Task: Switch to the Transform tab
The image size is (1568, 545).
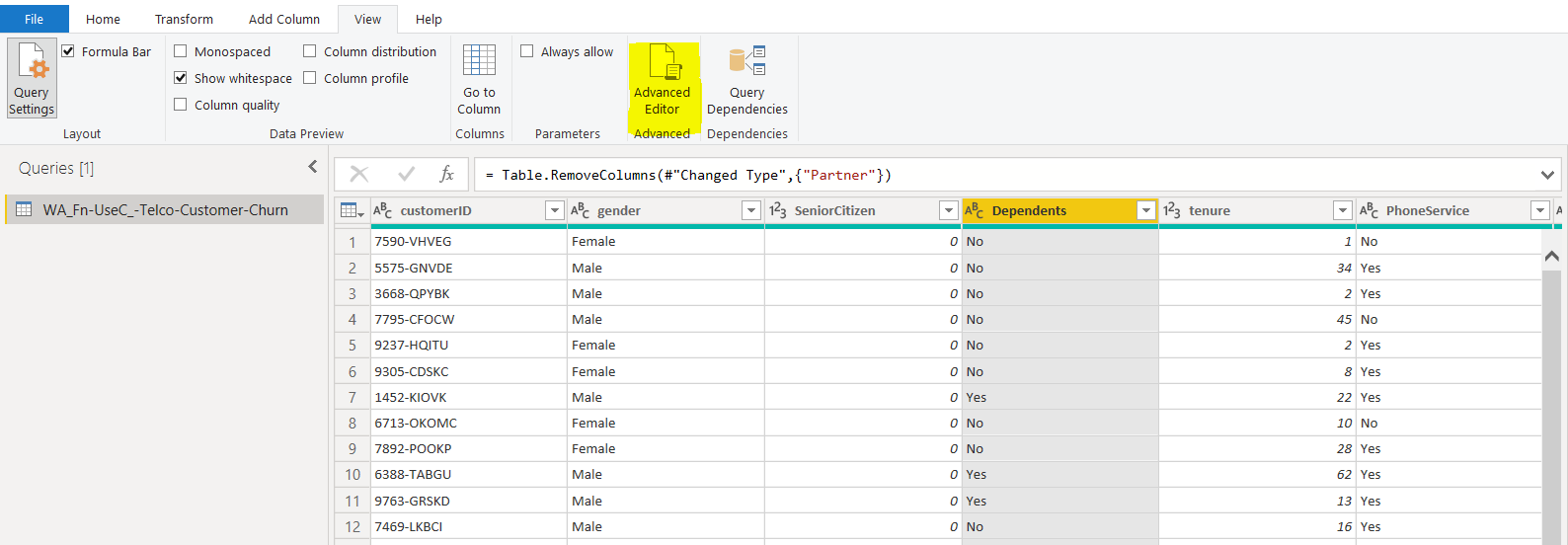Action: click(184, 19)
